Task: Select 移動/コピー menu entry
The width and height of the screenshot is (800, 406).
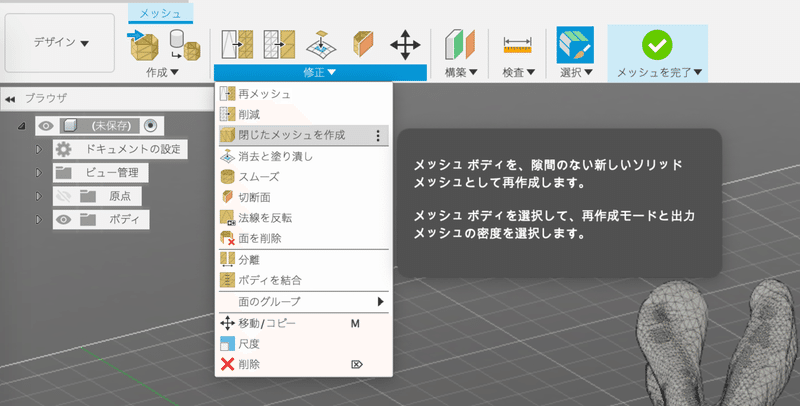Action: (304, 323)
